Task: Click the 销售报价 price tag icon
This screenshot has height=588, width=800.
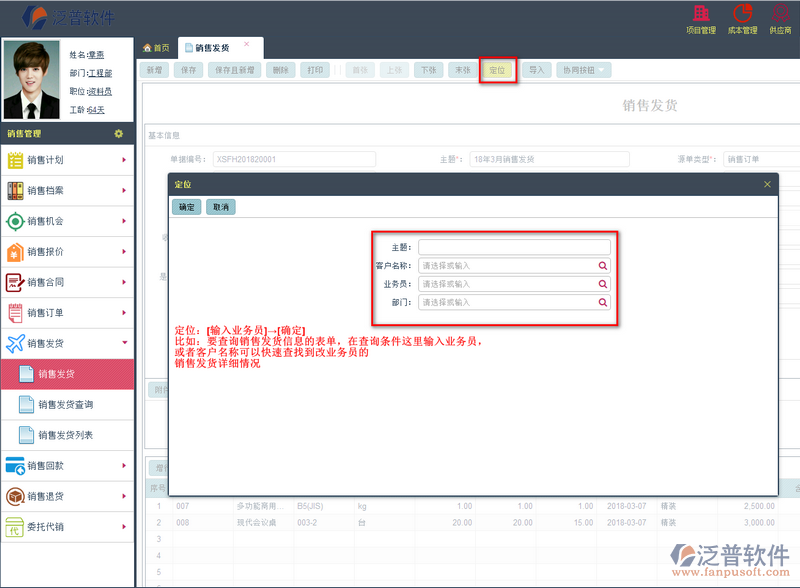Action: 15,252
